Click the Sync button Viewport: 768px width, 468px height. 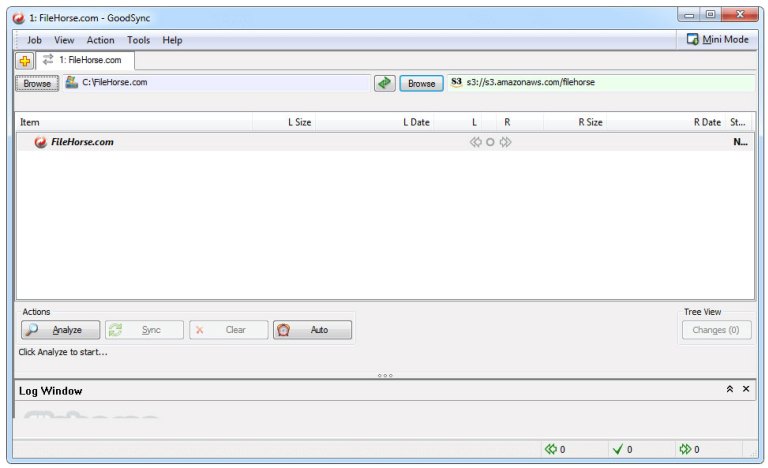point(144,330)
